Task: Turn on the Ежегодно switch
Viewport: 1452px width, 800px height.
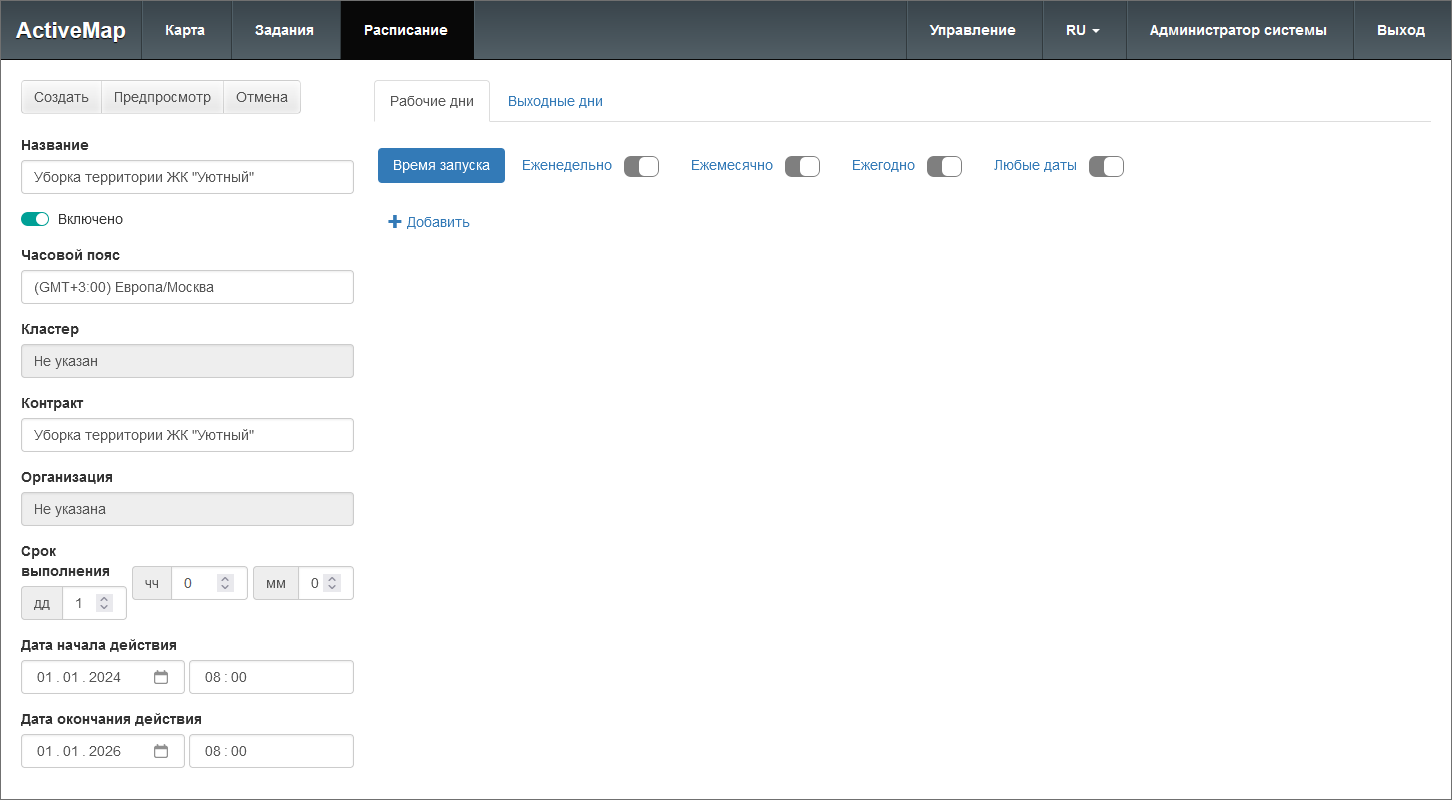Action: (944, 166)
